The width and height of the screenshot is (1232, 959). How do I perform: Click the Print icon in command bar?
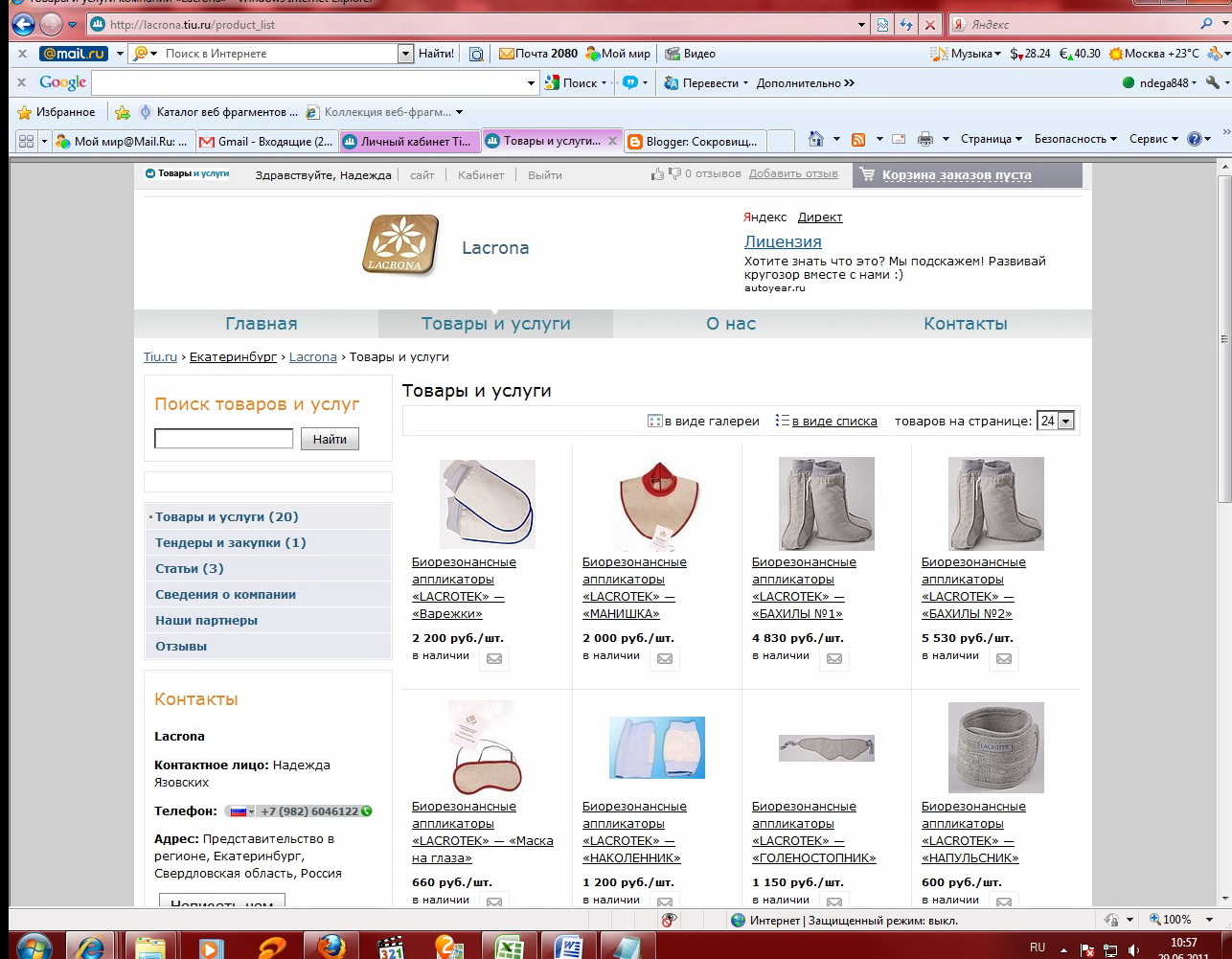point(924,139)
